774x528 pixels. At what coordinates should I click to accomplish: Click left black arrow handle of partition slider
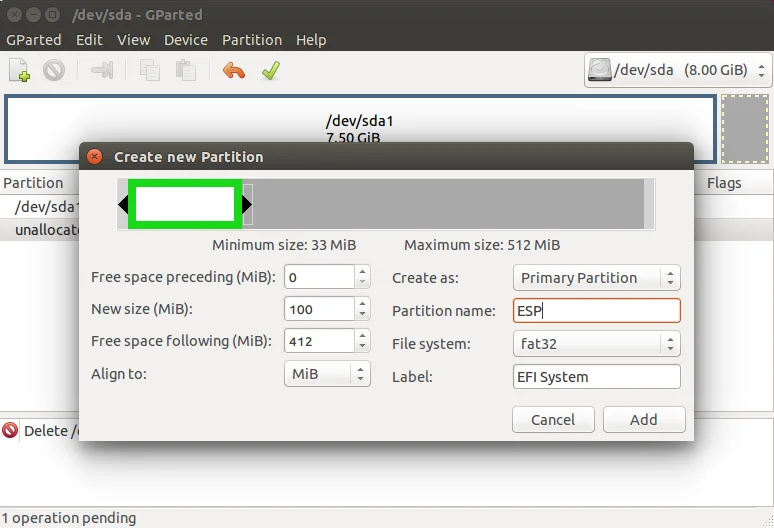tap(123, 204)
